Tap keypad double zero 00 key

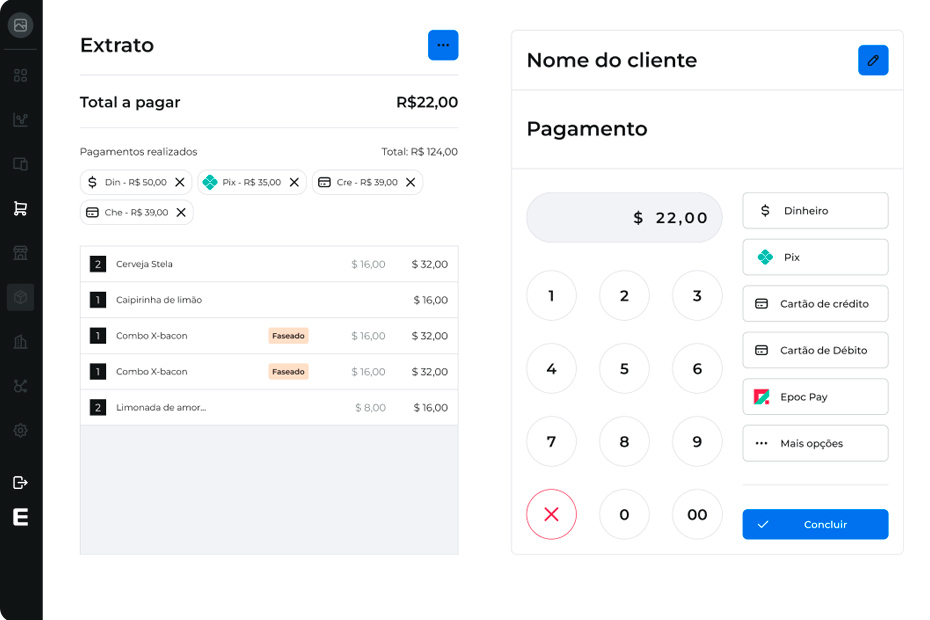[698, 514]
